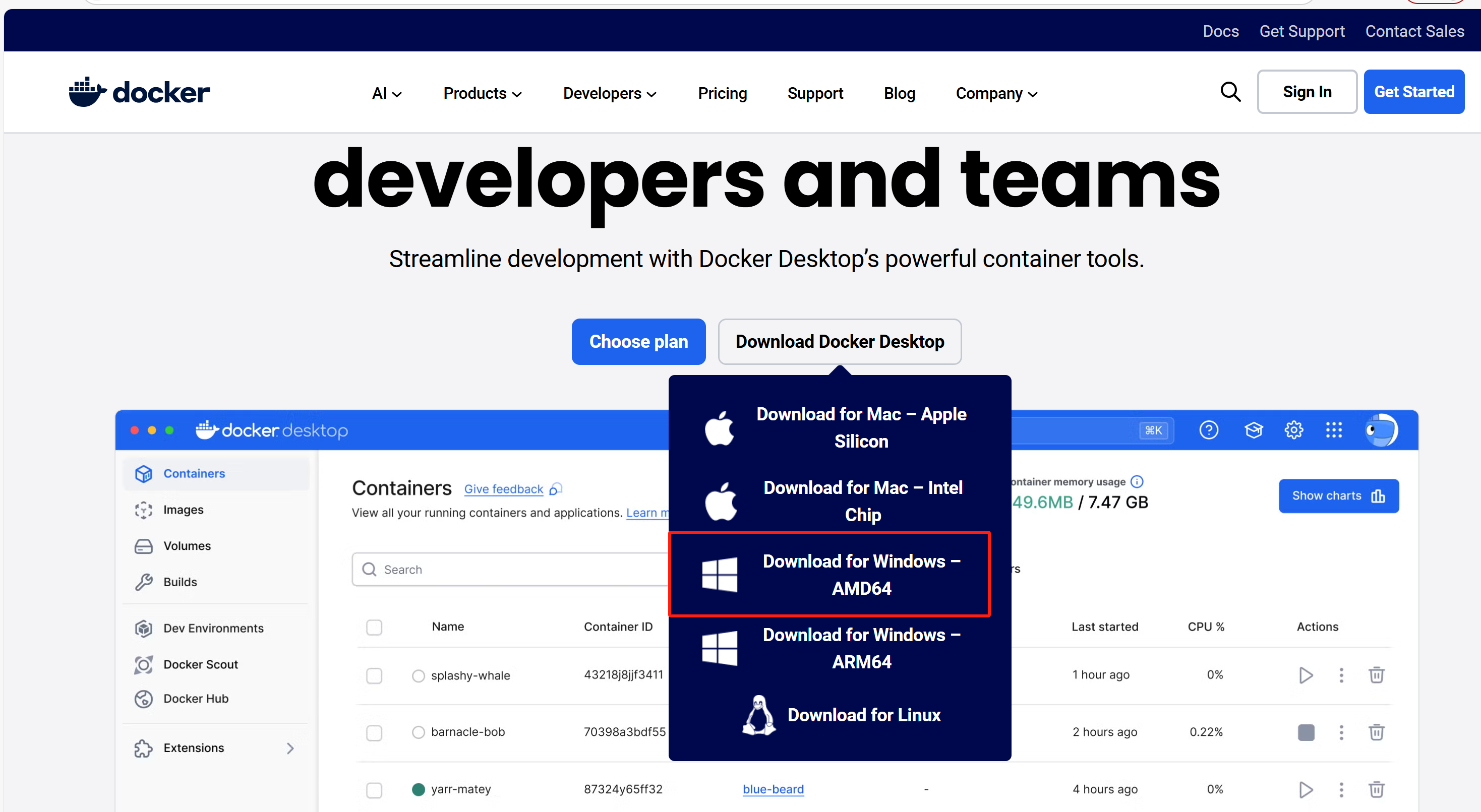Viewport: 1481px width, 812px height.
Task: Expand the AI menu
Action: pyautogui.click(x=387, y=93)
